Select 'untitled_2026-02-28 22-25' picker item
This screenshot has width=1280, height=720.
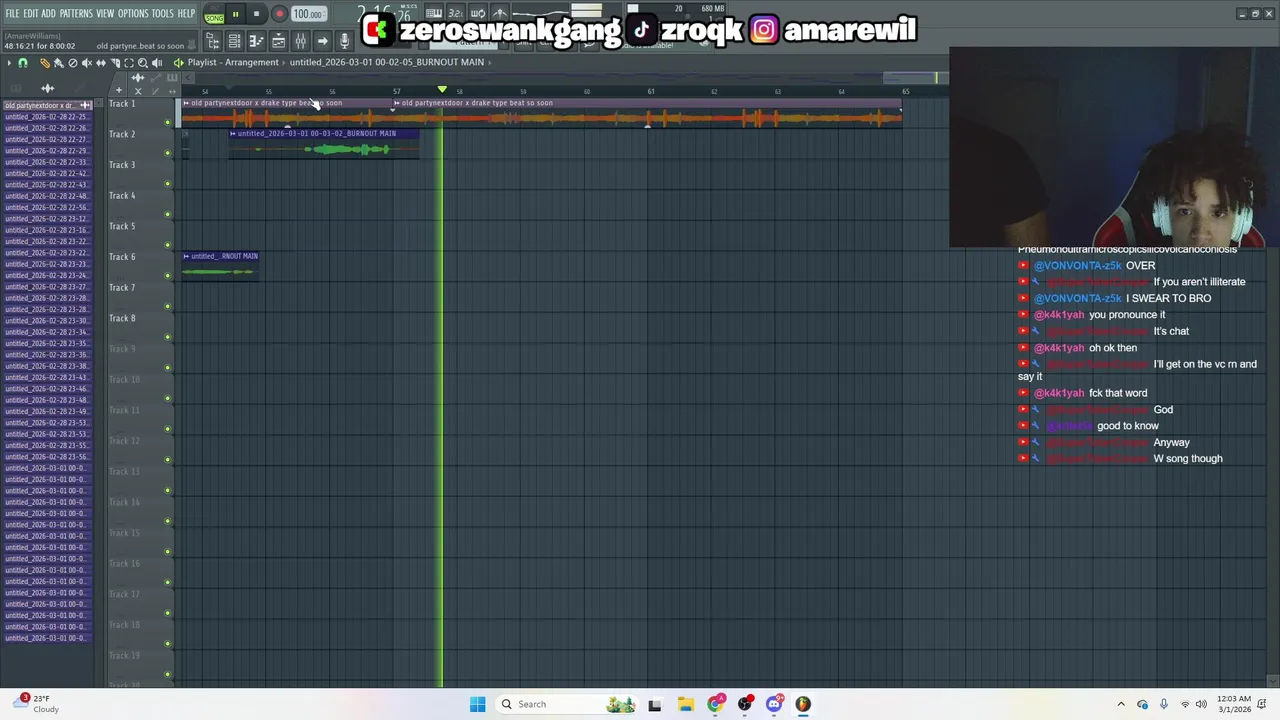pyautogui.click(x=46, y=117)
